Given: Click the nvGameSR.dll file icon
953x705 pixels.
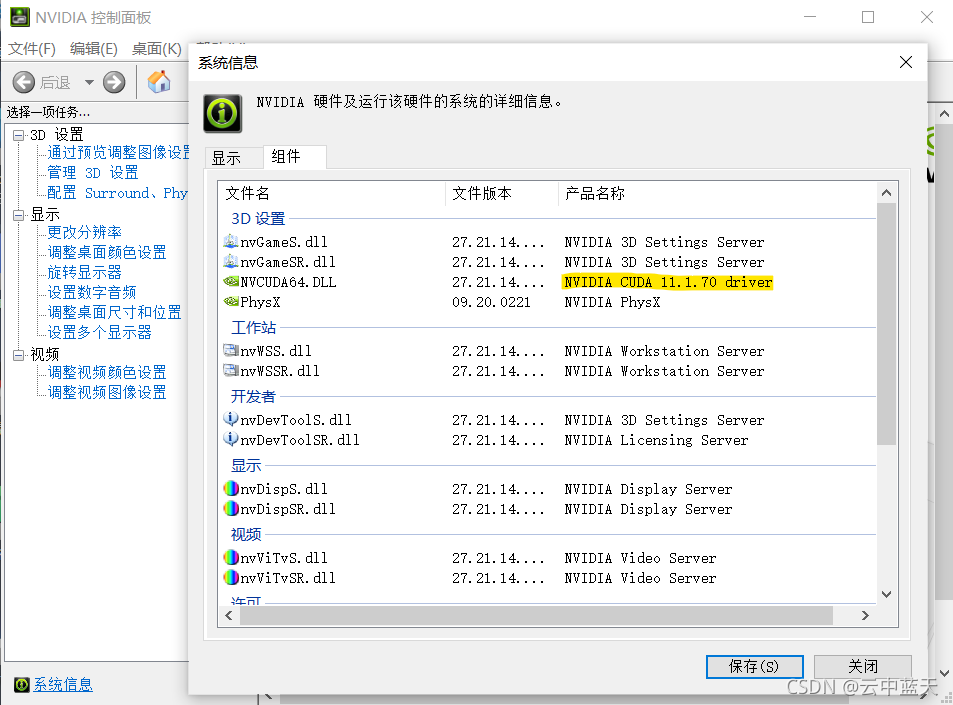Looking at the screenshot, I should [230, 262].
